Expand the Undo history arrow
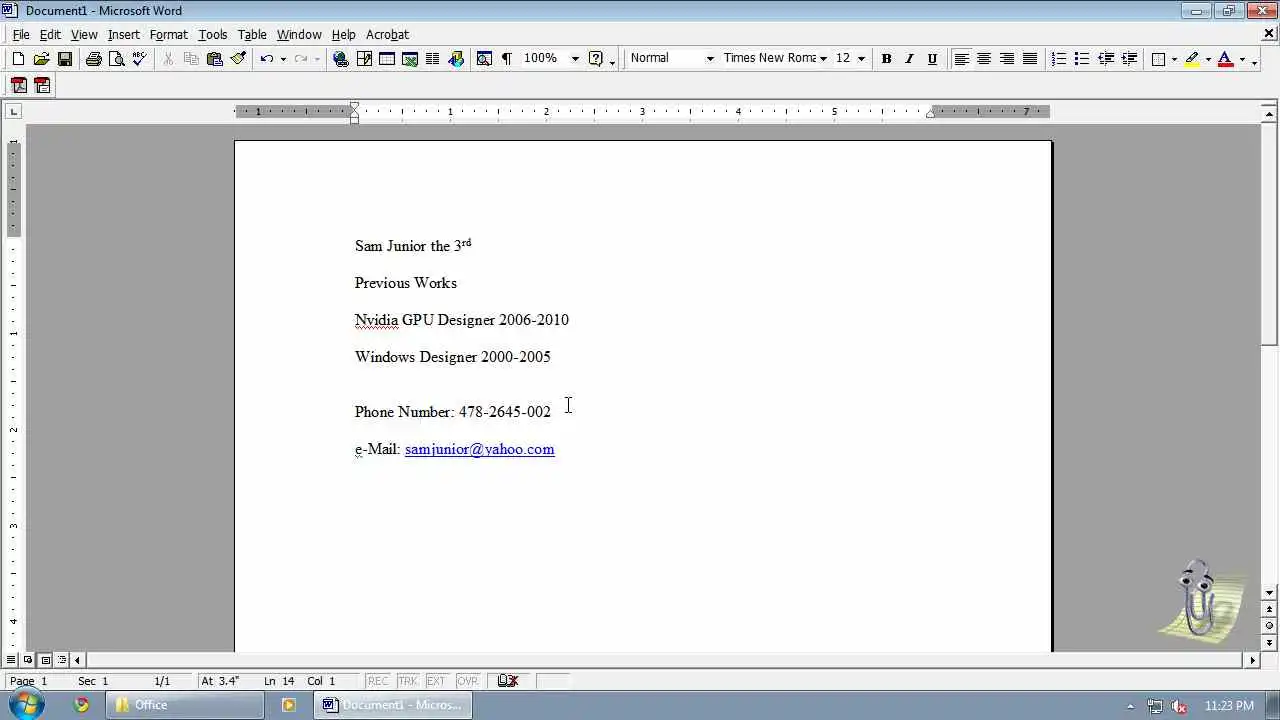Screen dimensions: 1280x720 283,59
